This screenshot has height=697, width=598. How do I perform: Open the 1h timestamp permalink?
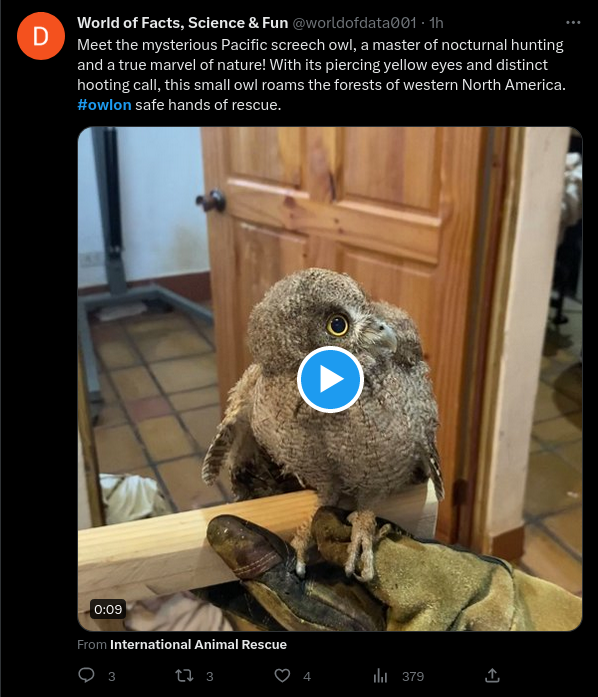436,23
